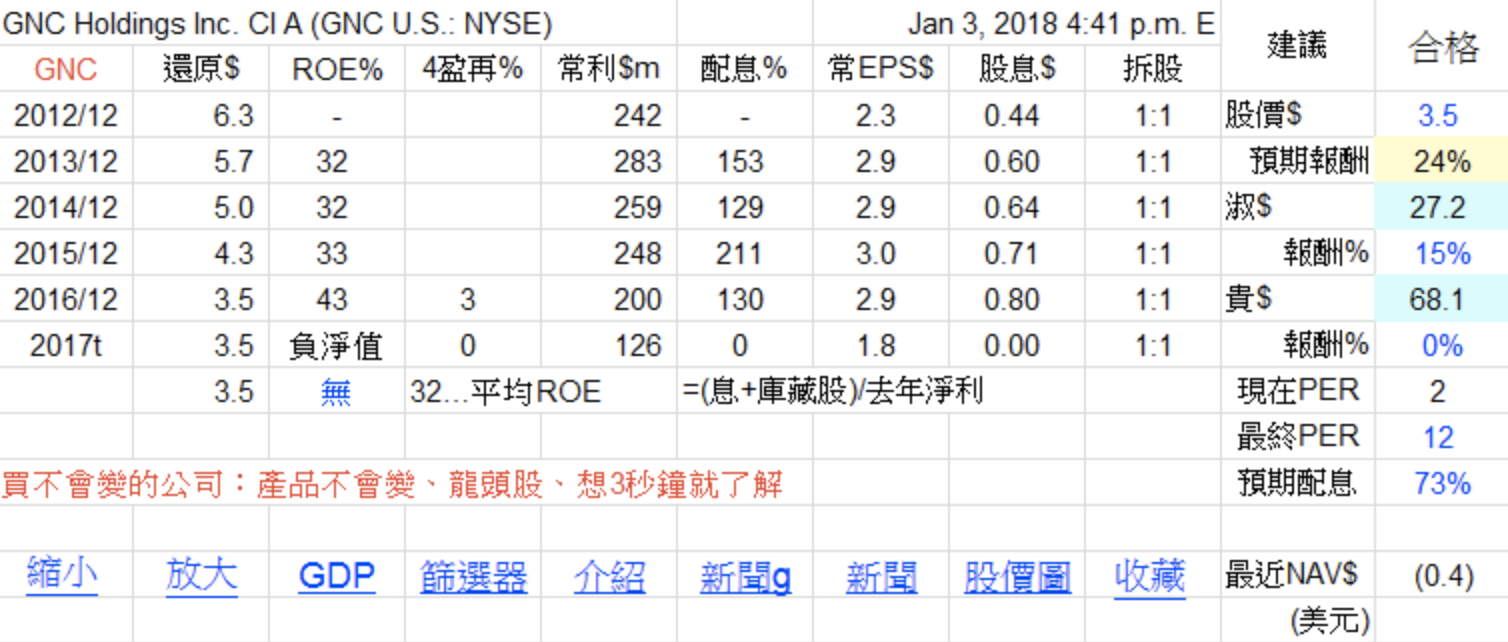Click the 2013/12 row label
The image size is (1508, 642).
(66, 161)
